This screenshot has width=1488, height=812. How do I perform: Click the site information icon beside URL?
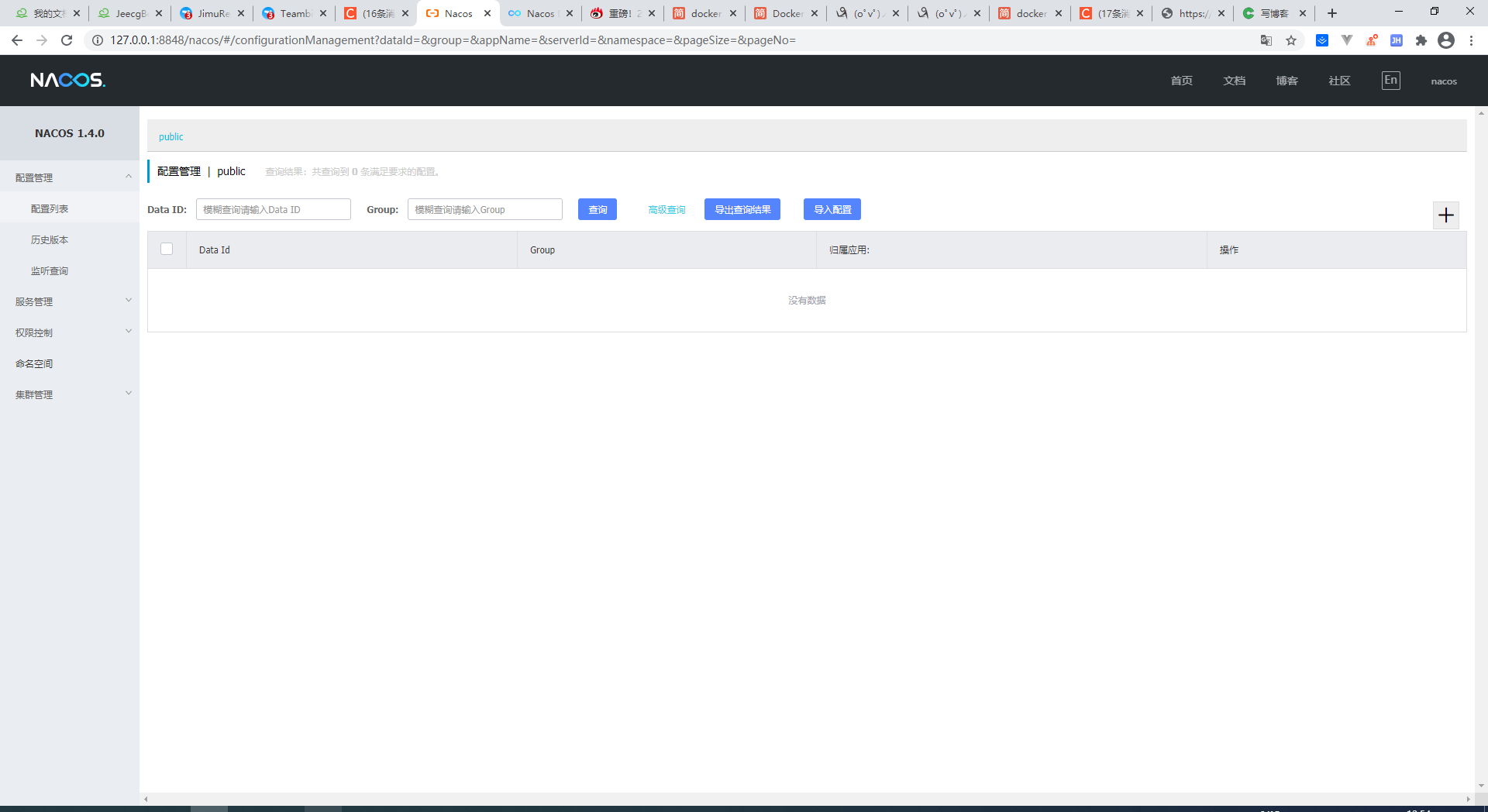coord(98,40)
